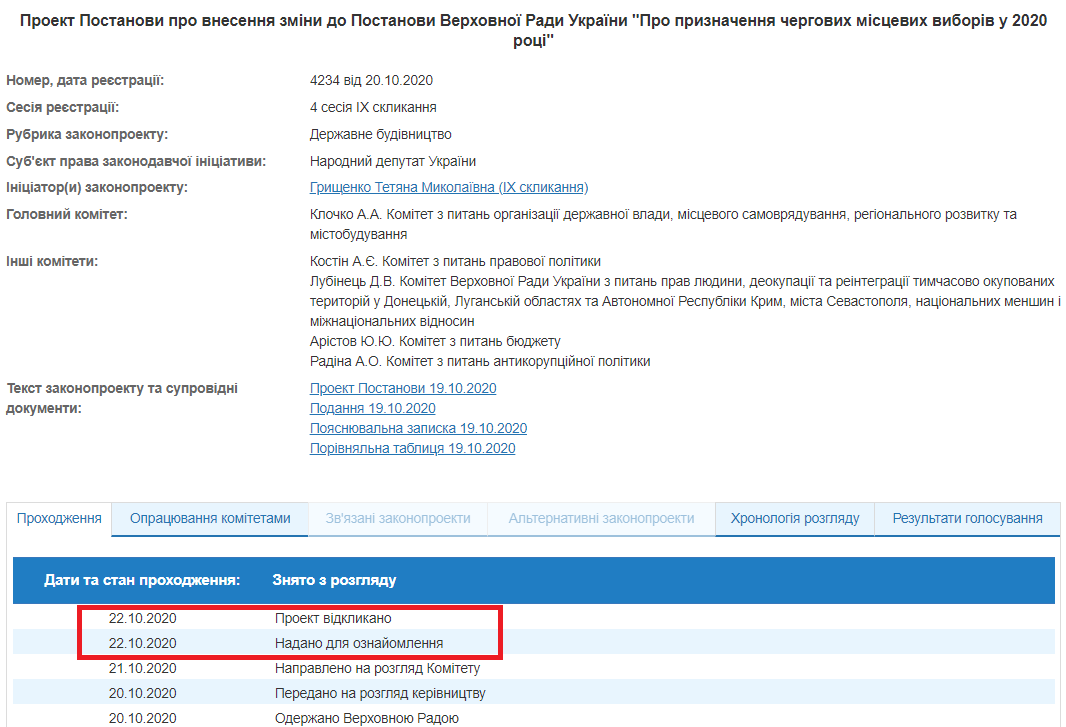Screen dimensions: 1066x727
Task: Select the Зв'язані законопроекти tab
Action: pyautogui.click(x=398, y=518)
